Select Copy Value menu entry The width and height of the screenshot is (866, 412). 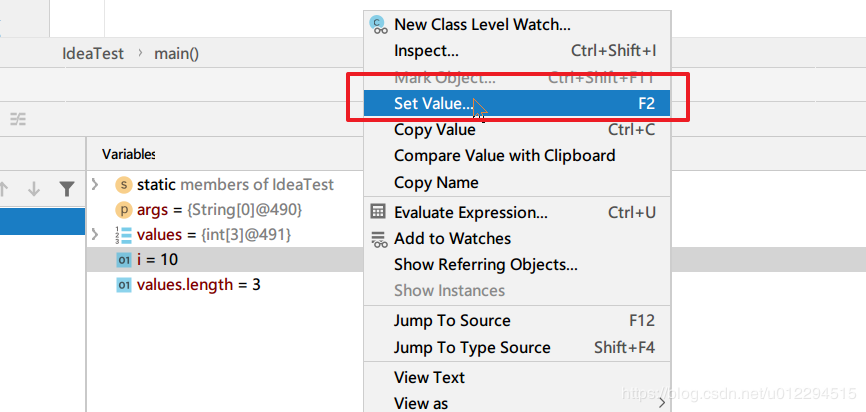(x=434, y=130)
